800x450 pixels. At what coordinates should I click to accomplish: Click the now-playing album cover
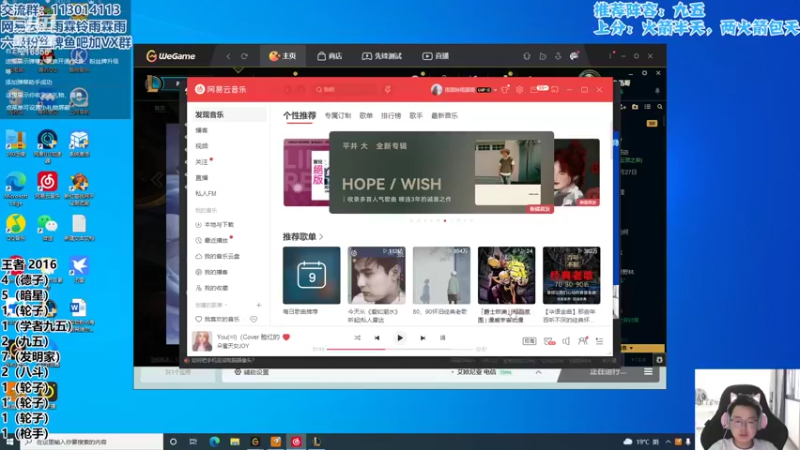(202, 341)
